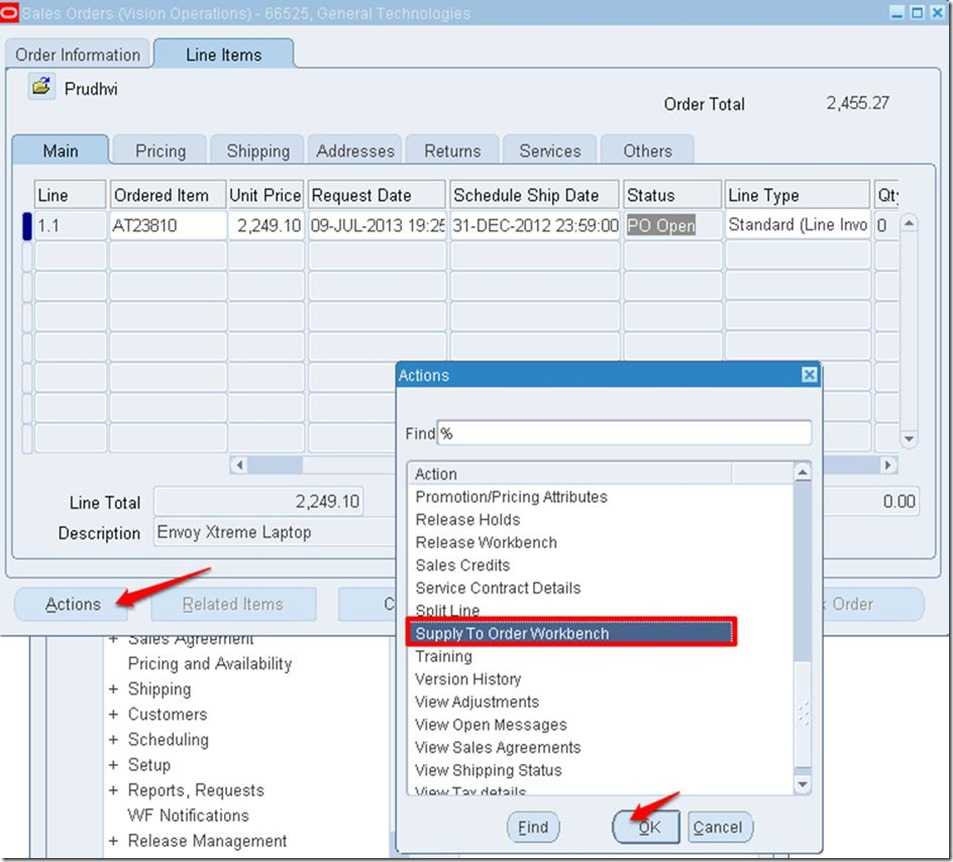Select View Adjustments action
The width and height of the screenshot is (953, 862).
[477, 702]
